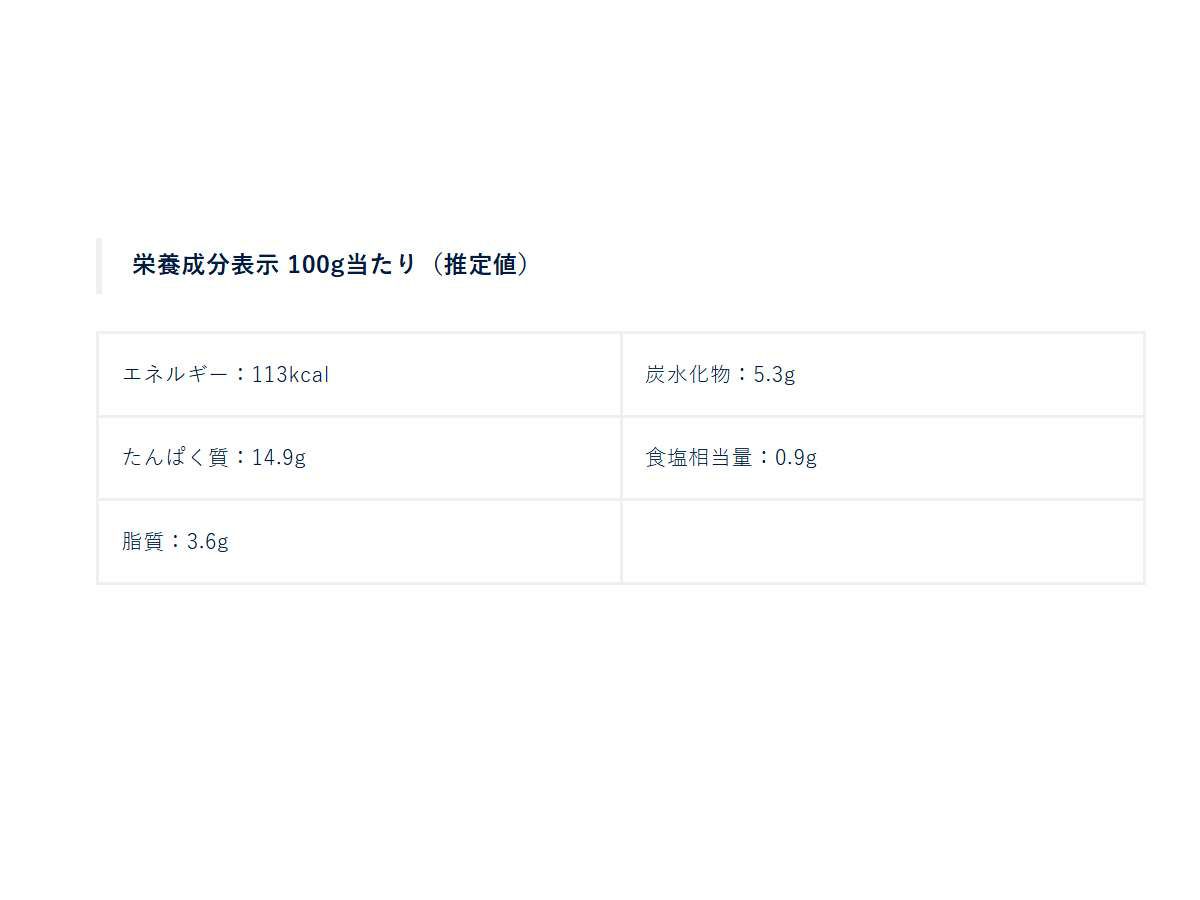
Task: Click the 3.6g fat value
Action: click(208, 542)
